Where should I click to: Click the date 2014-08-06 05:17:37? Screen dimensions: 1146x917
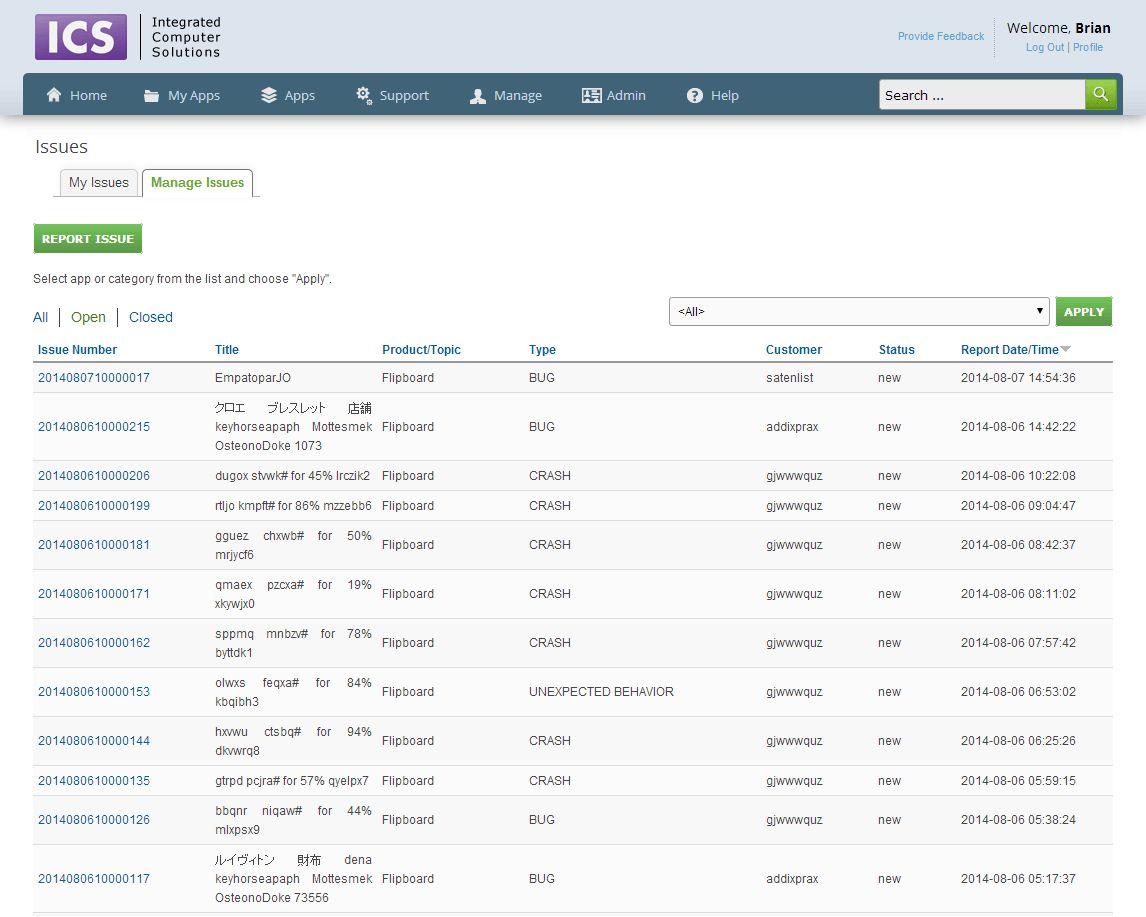[1018, 879]
